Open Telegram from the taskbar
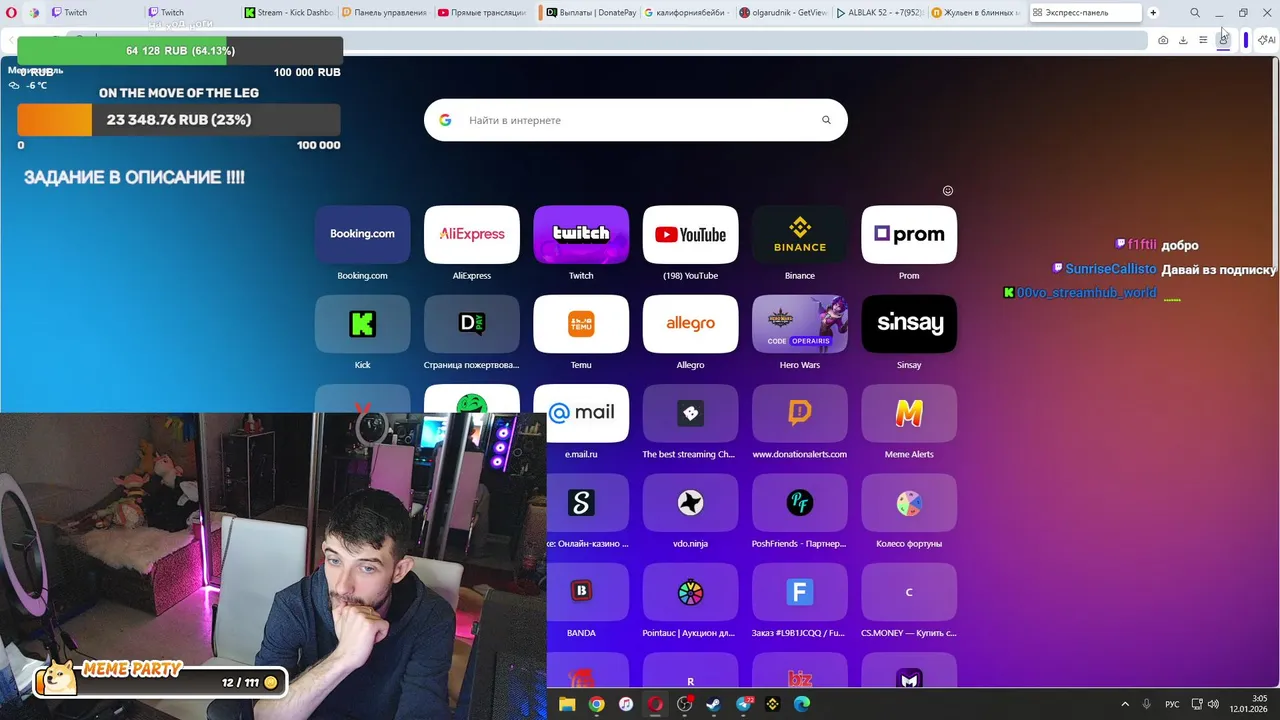Screen dimensions: 1280x720 pos(743,704)
